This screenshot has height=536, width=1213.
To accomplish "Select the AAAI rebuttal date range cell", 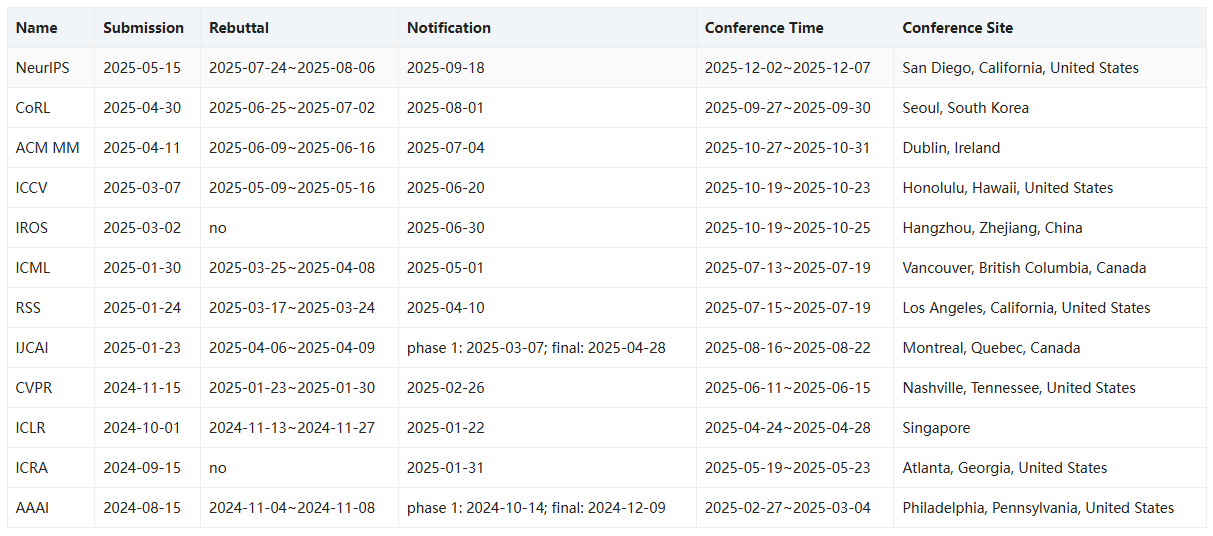I will point(292,508).
